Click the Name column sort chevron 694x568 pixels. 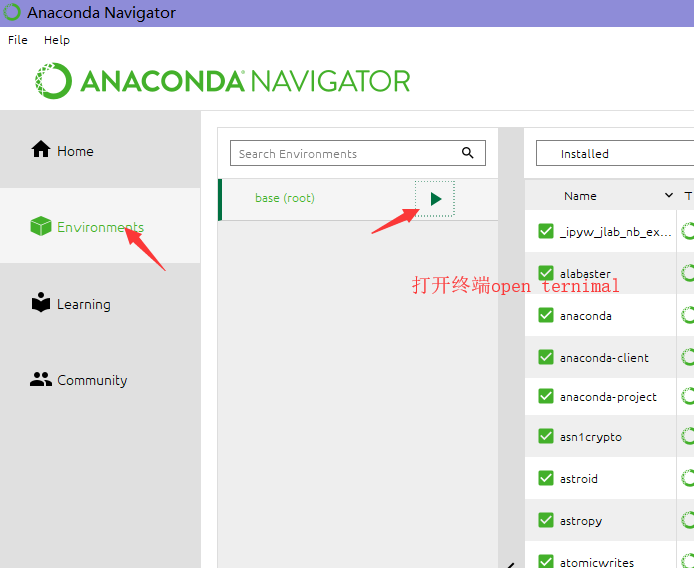669,195
